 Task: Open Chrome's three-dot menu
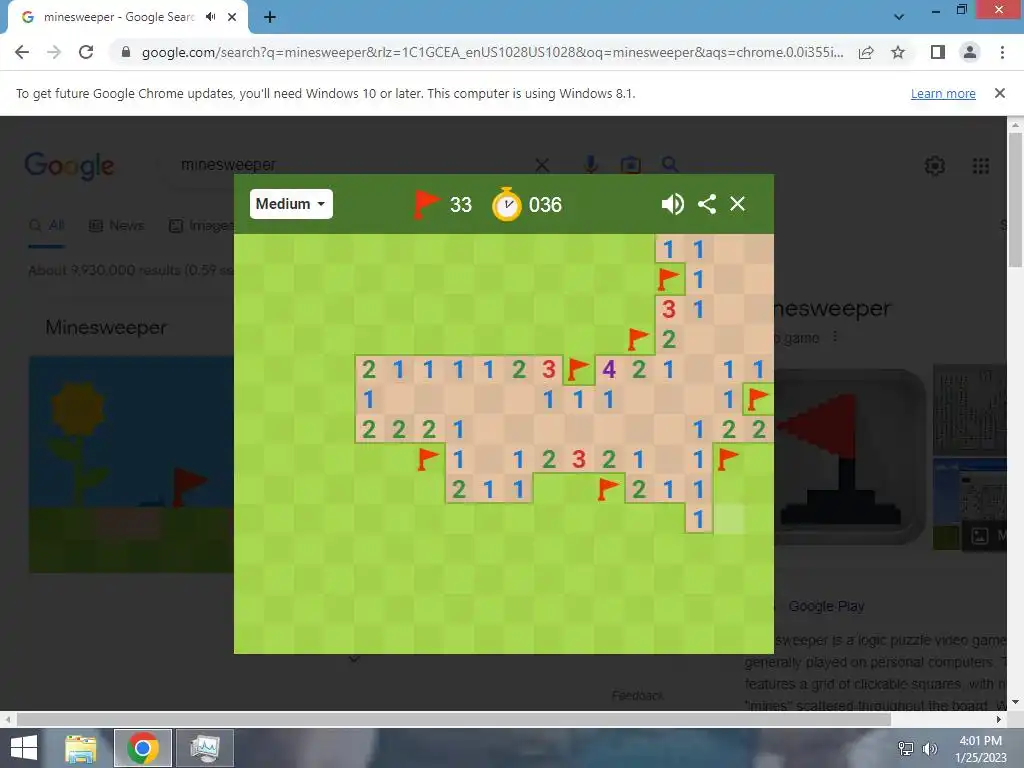pos(1002,52)
